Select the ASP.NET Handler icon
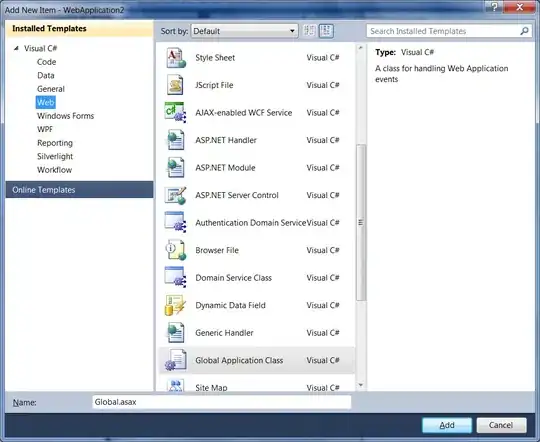Image resolution: width=540 pixels, height=442 pixels. click(176, 140)
